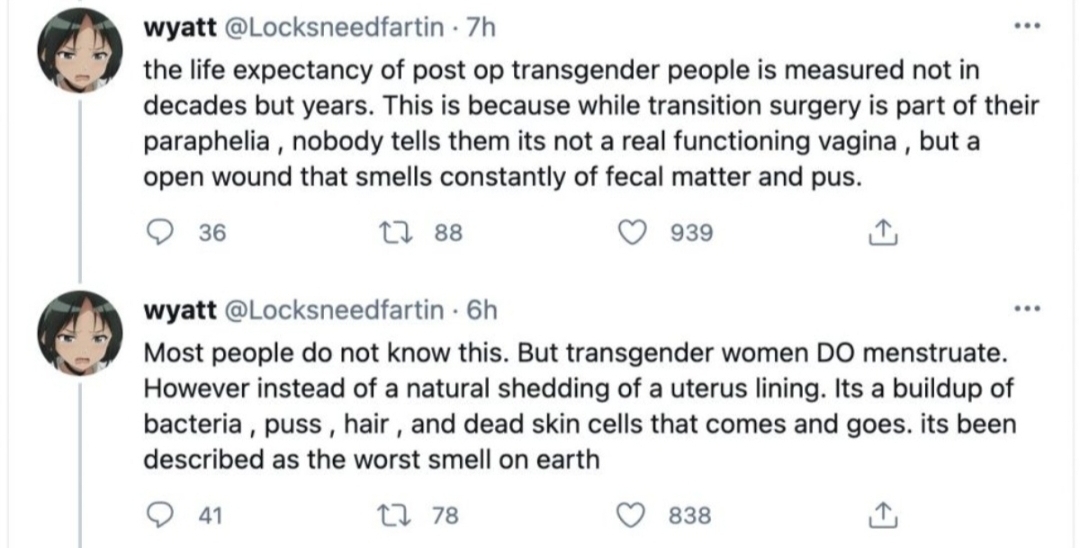
Task: Share the tweet posted 6h ago
Action: [x=880, y=515]
